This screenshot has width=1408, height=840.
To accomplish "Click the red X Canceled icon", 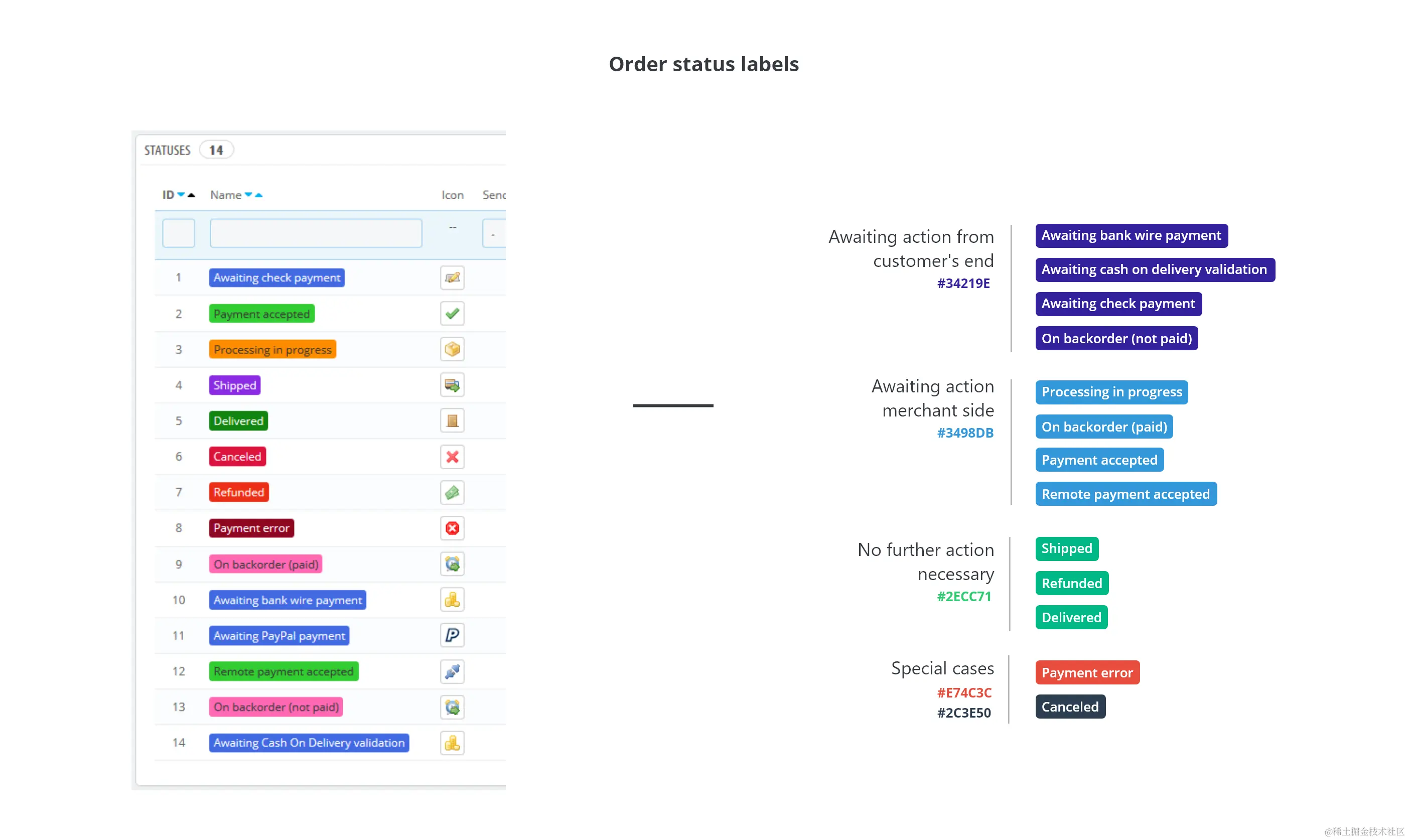I will tap(452, 457).
